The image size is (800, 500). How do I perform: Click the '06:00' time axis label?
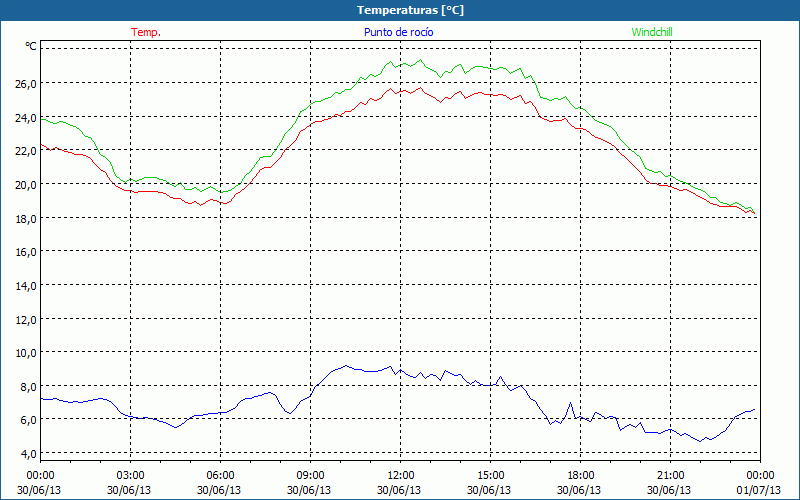[220, 476]
